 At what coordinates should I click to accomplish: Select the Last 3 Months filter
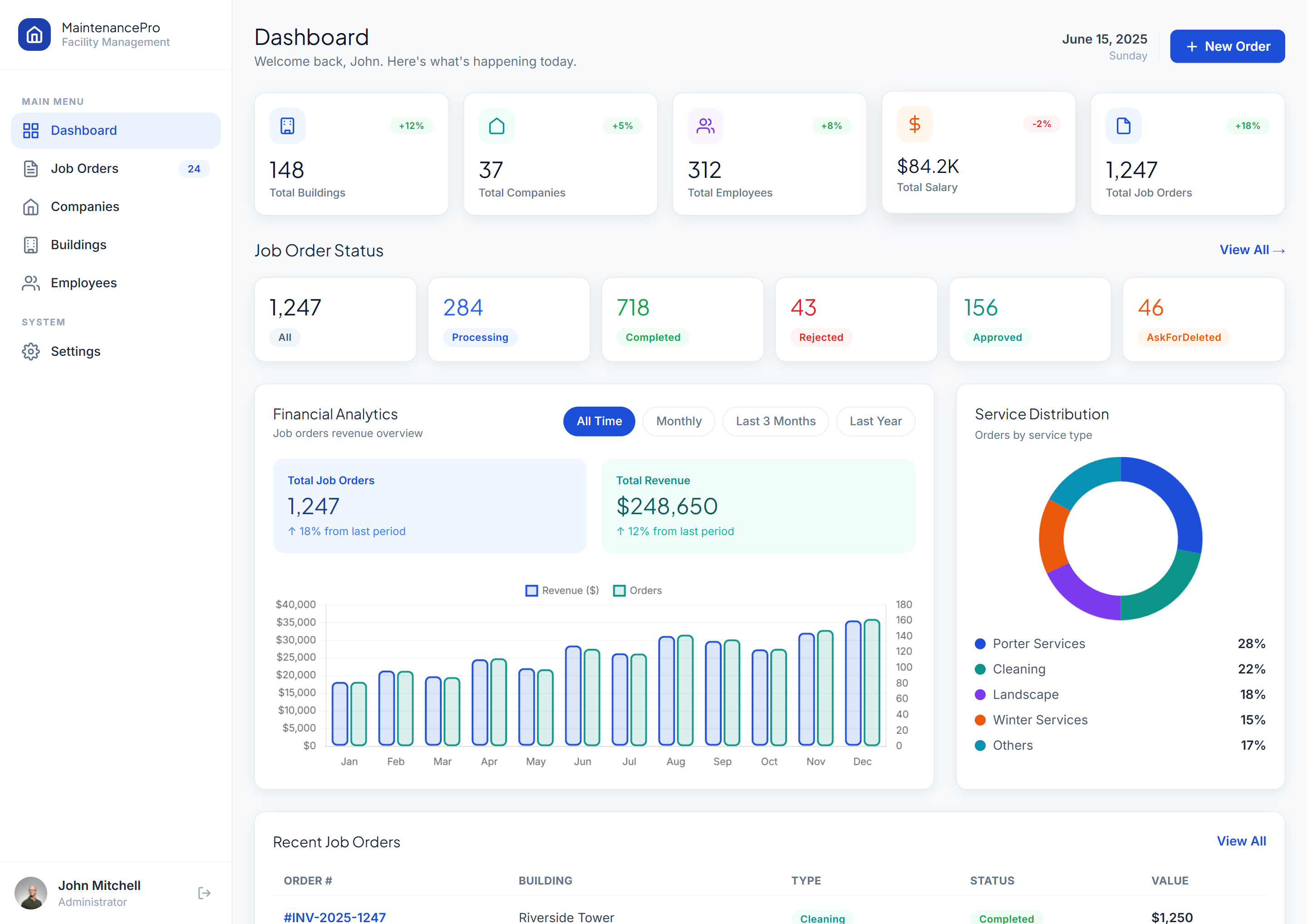775,421
